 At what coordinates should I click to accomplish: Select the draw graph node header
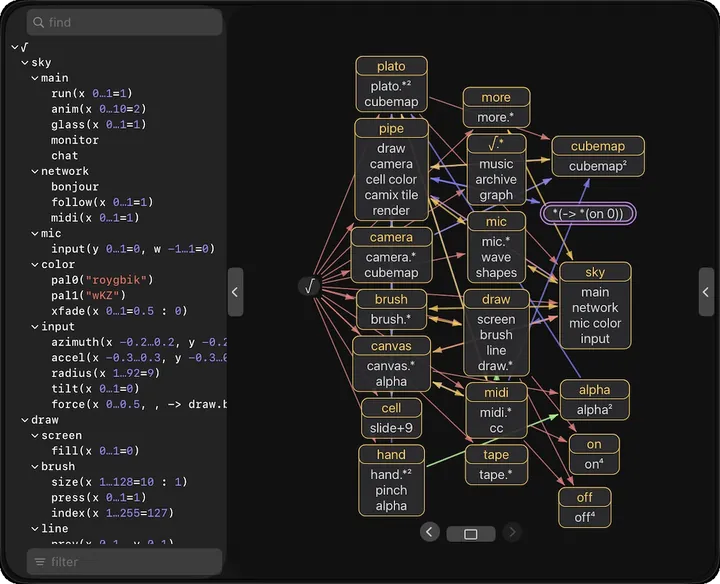click(x=496, y=299)
